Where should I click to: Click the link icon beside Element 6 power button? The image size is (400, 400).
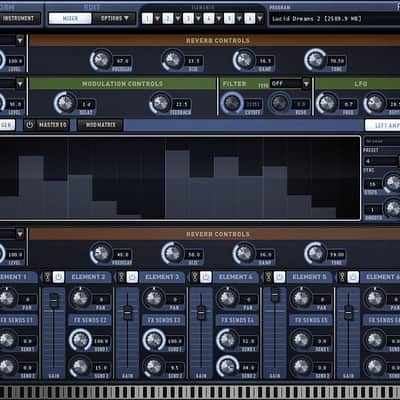click(342, 277)
